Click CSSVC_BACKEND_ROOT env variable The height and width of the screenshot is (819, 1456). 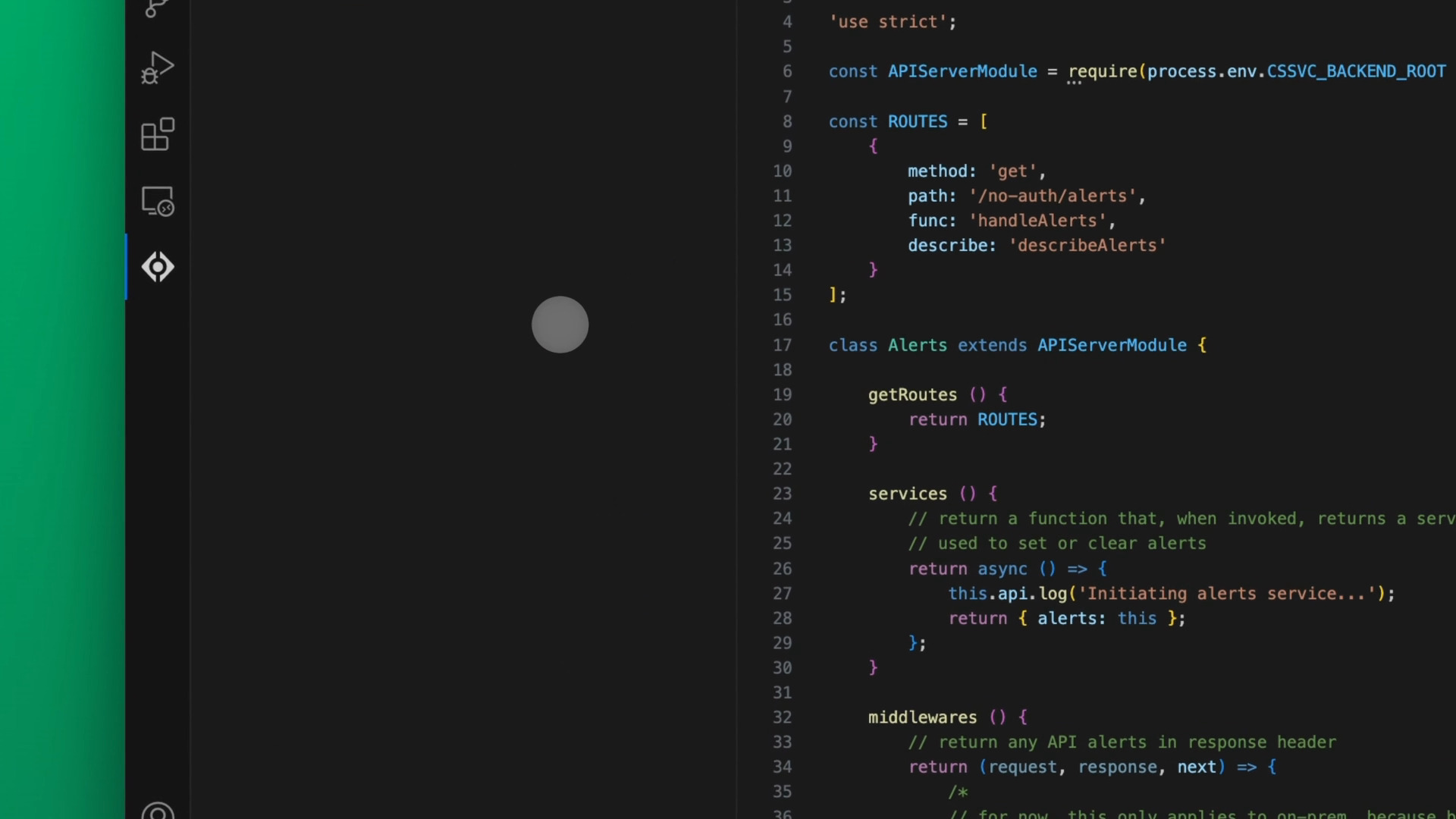click(x=1356, y=71)
